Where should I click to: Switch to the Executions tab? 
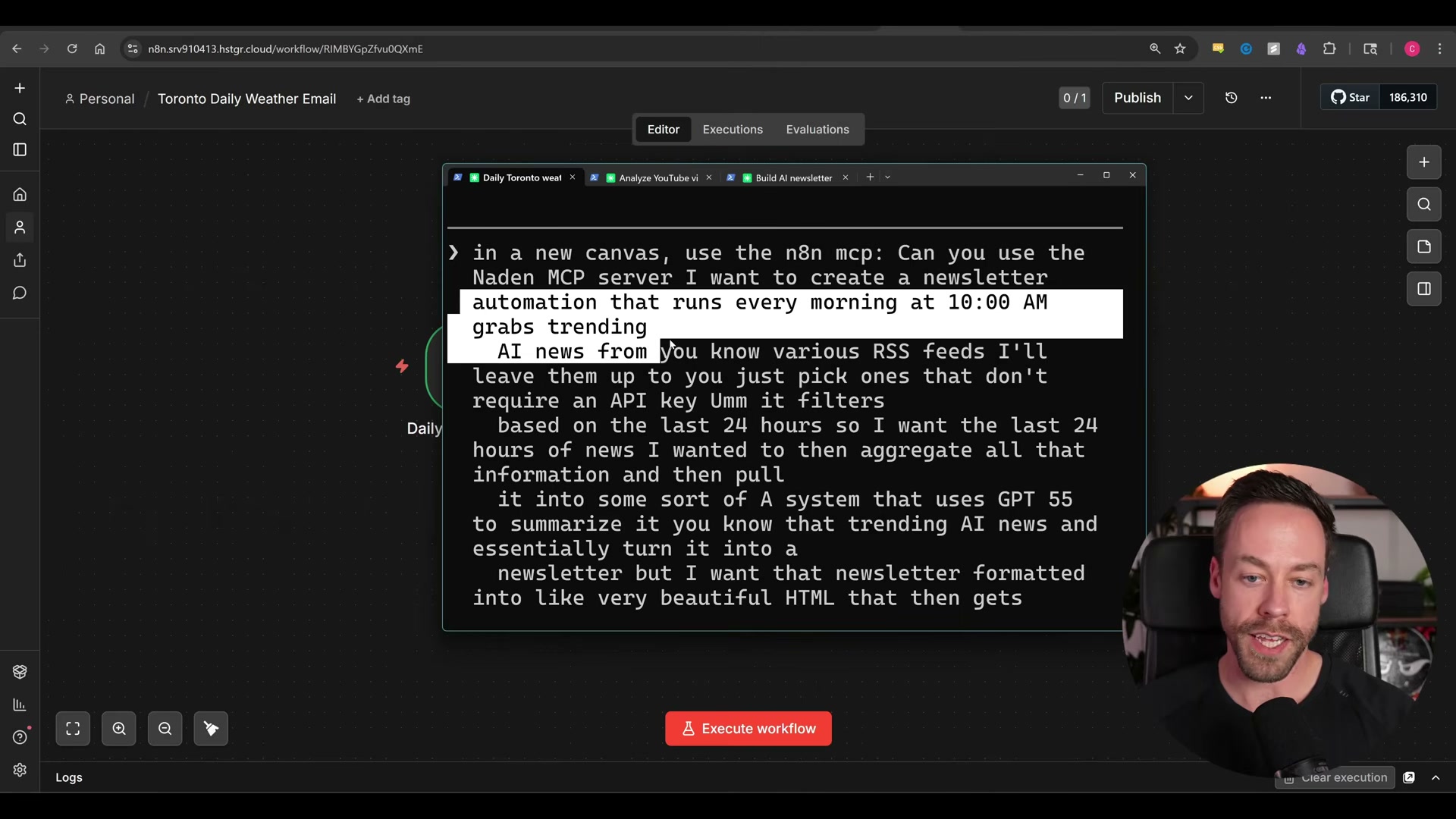[733, 130]
